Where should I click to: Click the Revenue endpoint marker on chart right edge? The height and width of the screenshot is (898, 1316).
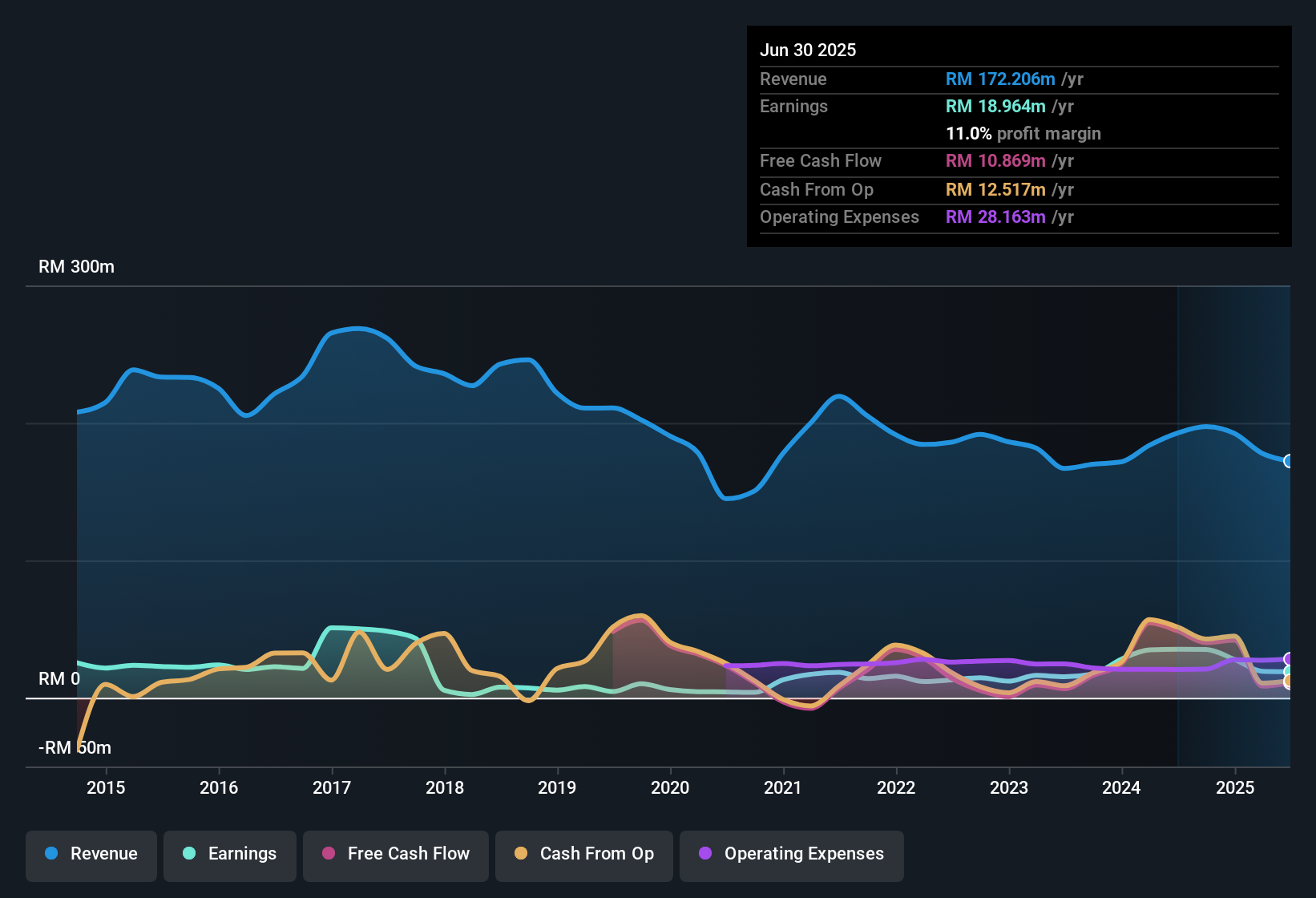click(1289, 461)
